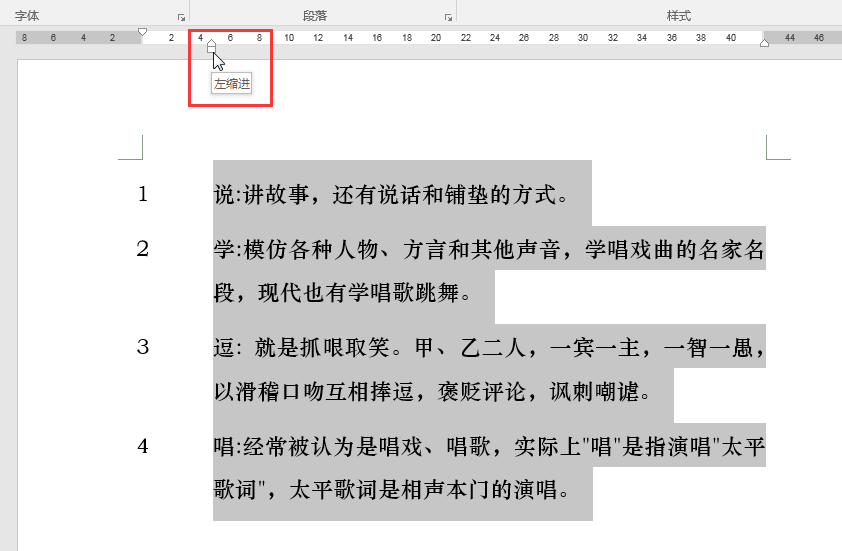Click the 字体 group label

(27, 16)
